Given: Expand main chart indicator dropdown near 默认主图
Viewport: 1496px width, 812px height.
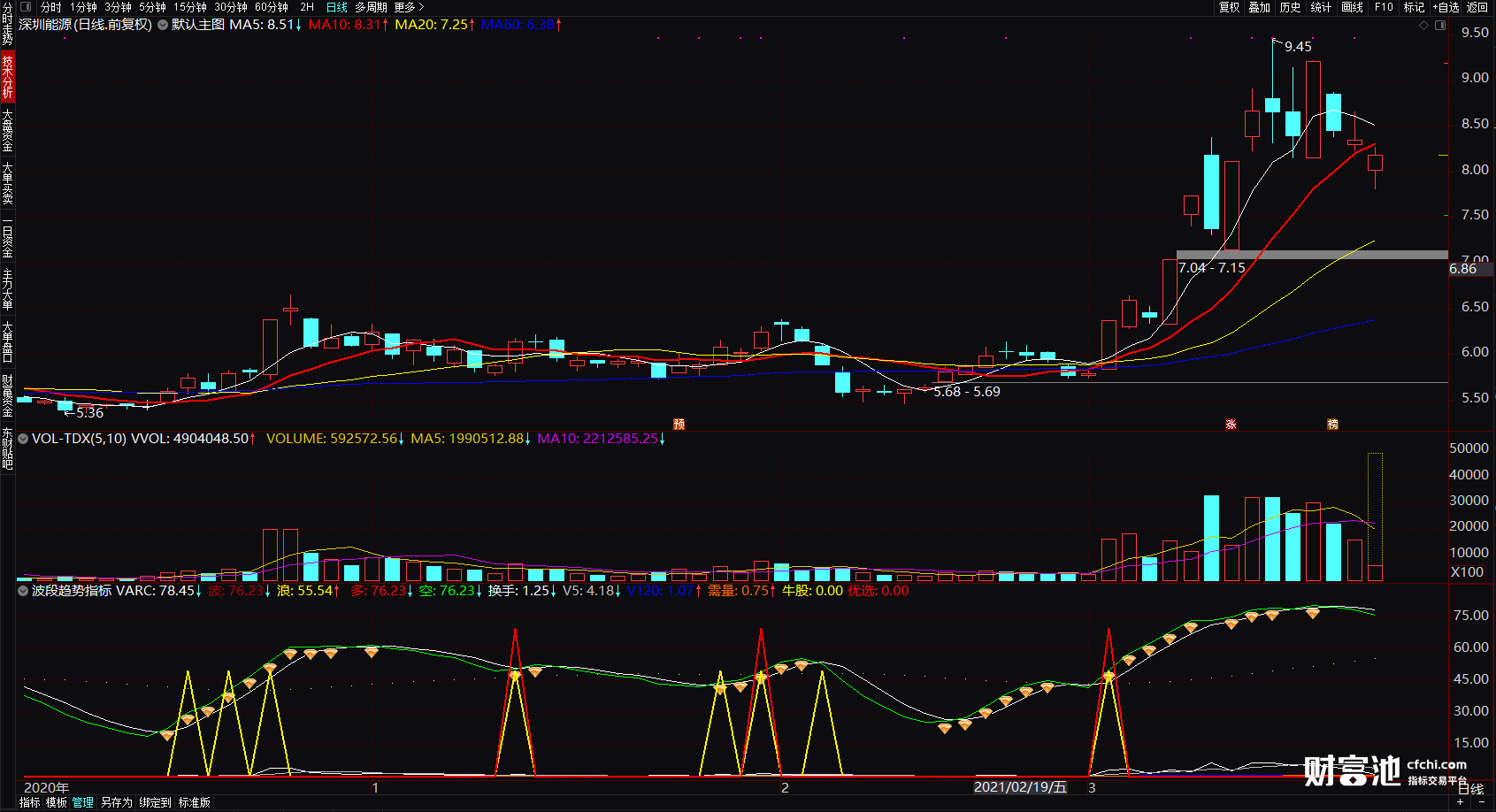Looking at the screenshot, I should [x=163, y=25].
